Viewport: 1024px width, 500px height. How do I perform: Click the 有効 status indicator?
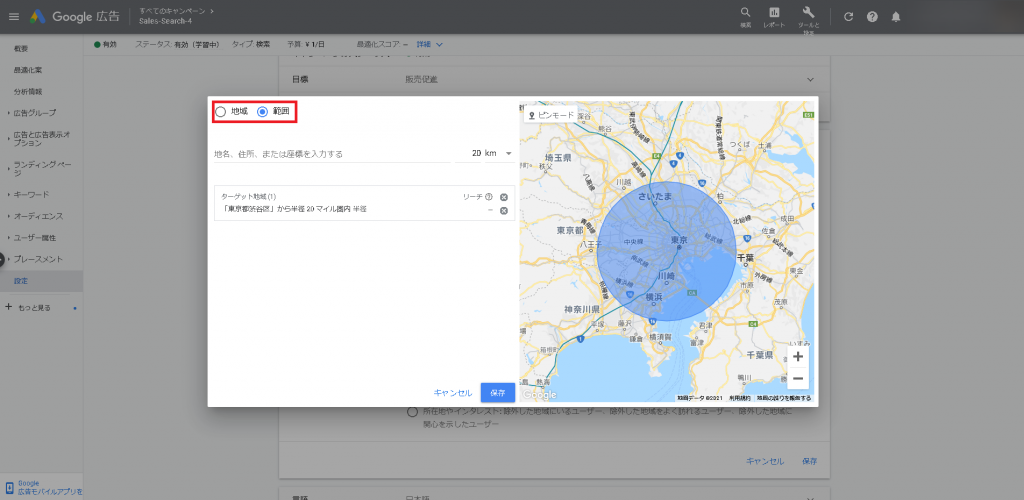(x=105, y=44)
